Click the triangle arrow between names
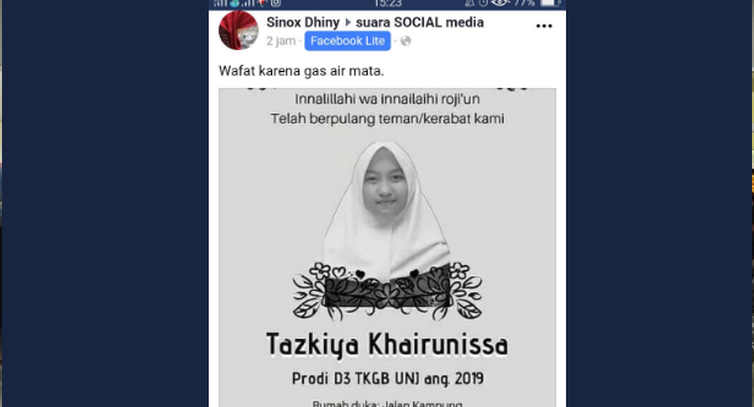The height and width of the screenshot is (407, 754). [x=348, y=22]
